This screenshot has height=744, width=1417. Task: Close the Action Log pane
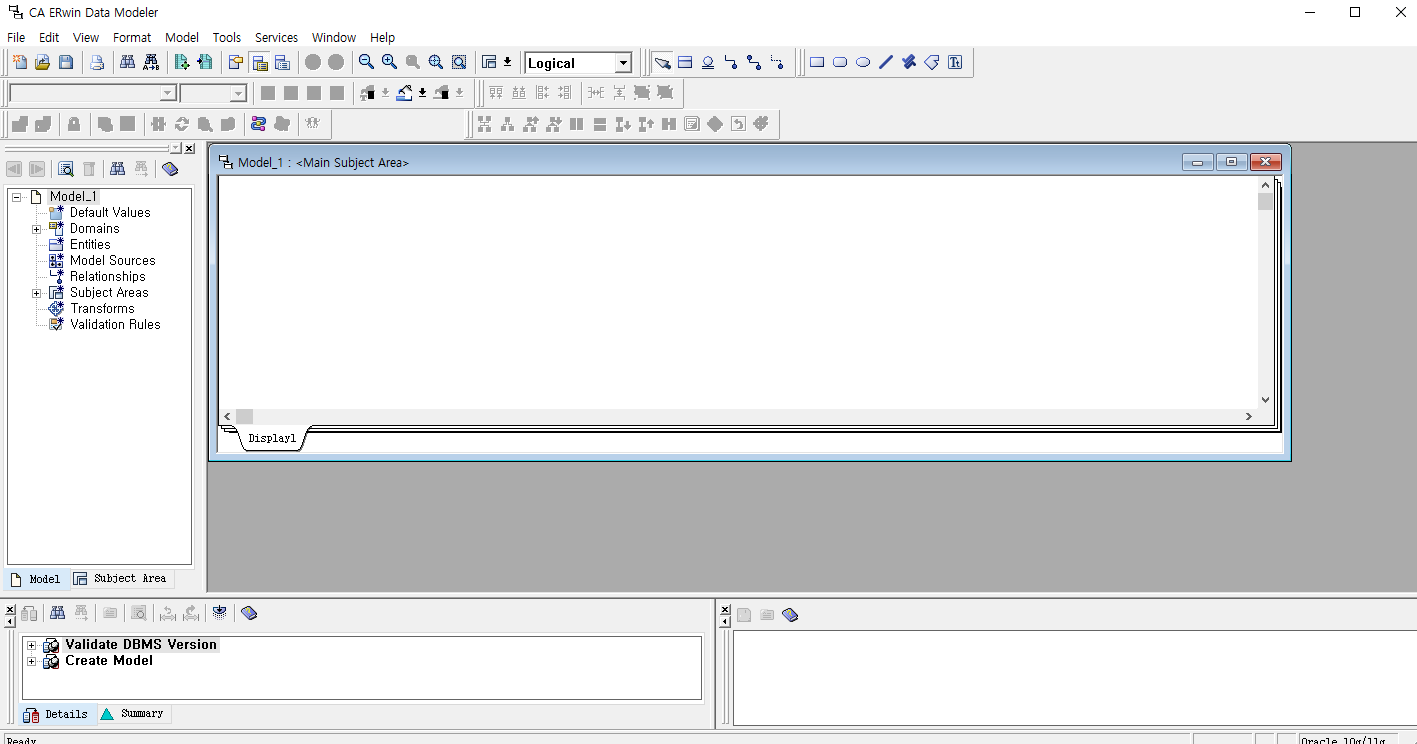[x=9, y=608]
